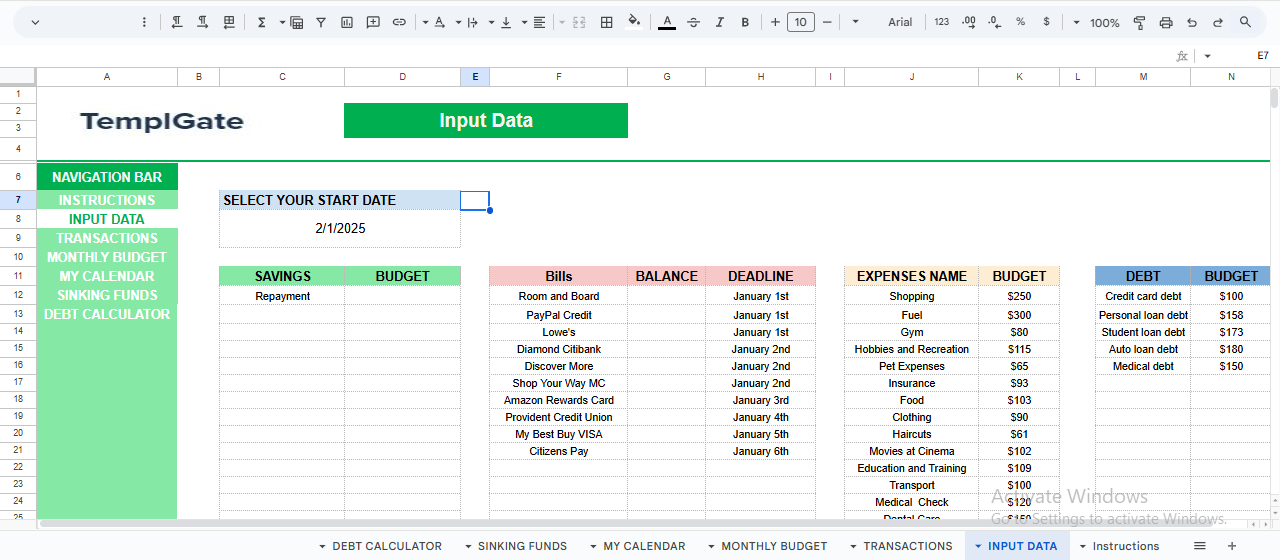This screenshot has width=1280, height=560.
Task: Insert a comment using toolbar icon
Action: (373, 22)
